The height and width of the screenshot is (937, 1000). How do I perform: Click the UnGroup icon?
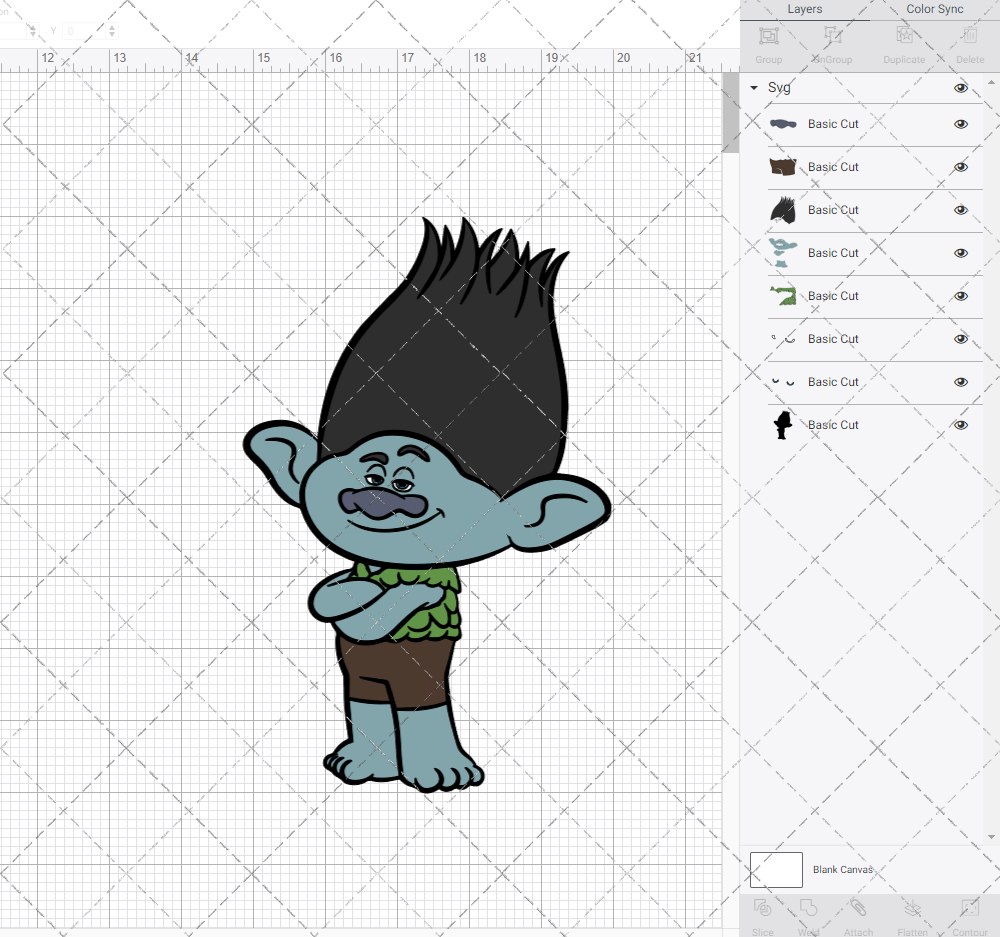pos(833,36)
